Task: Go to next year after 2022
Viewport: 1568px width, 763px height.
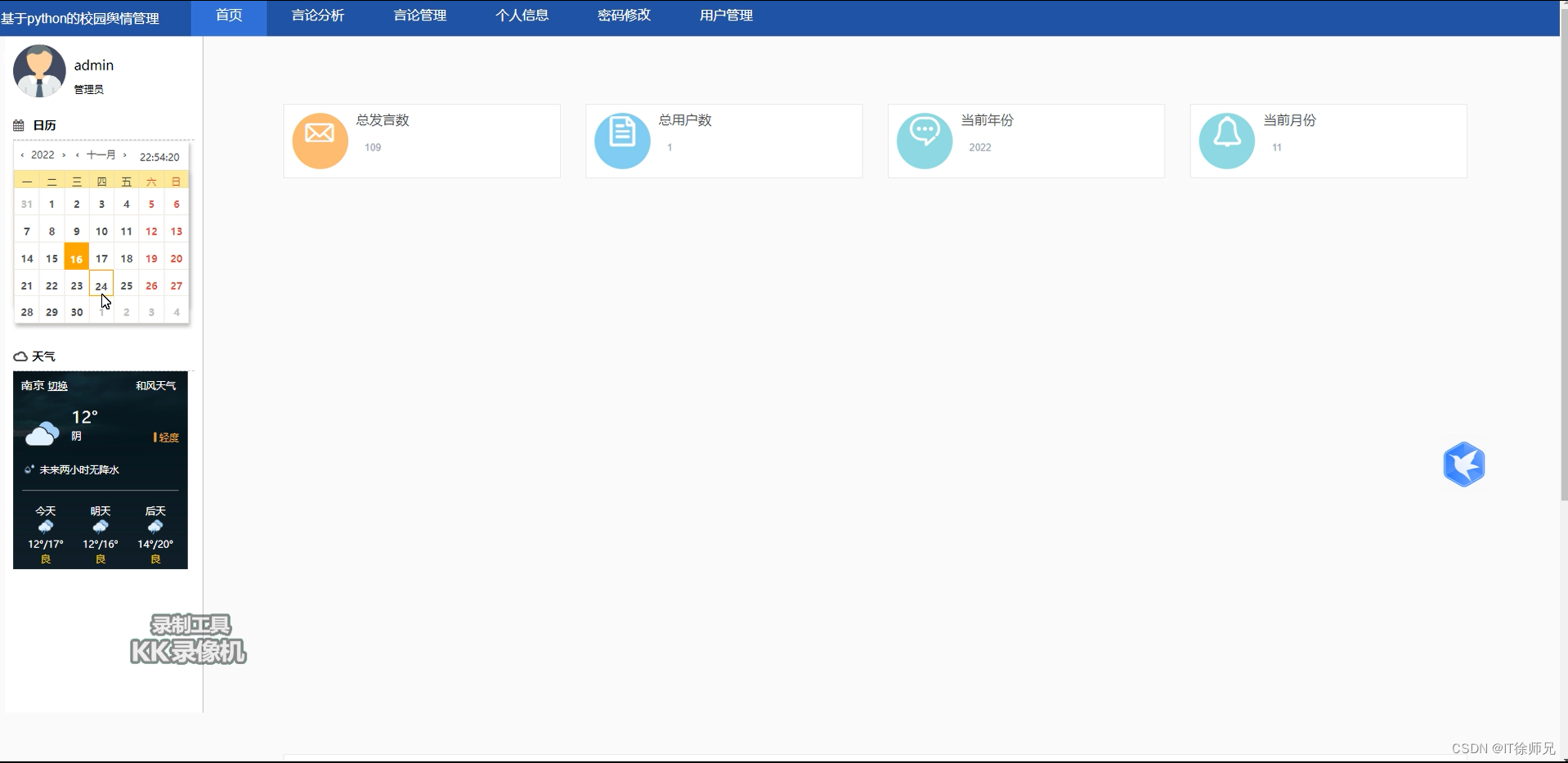Action: coord(64,155)
